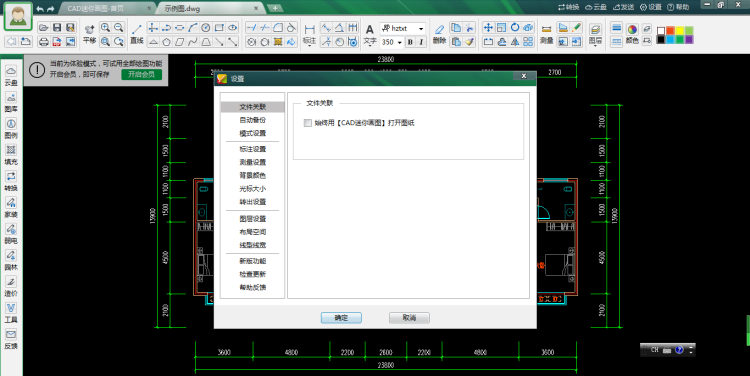This screenshot has width=750, height=376.
Task: Open the 图库 library in left sidebar
Action: point(11,102)
